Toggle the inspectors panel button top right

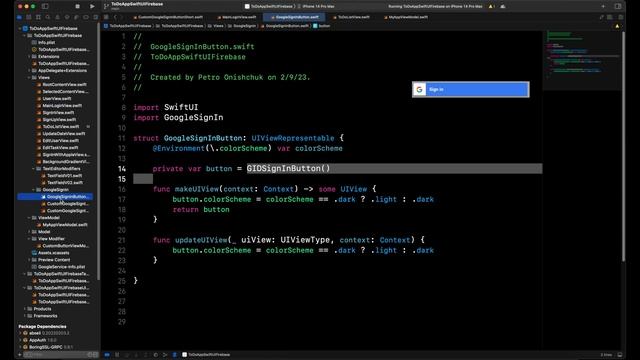[x=618, y=7]
